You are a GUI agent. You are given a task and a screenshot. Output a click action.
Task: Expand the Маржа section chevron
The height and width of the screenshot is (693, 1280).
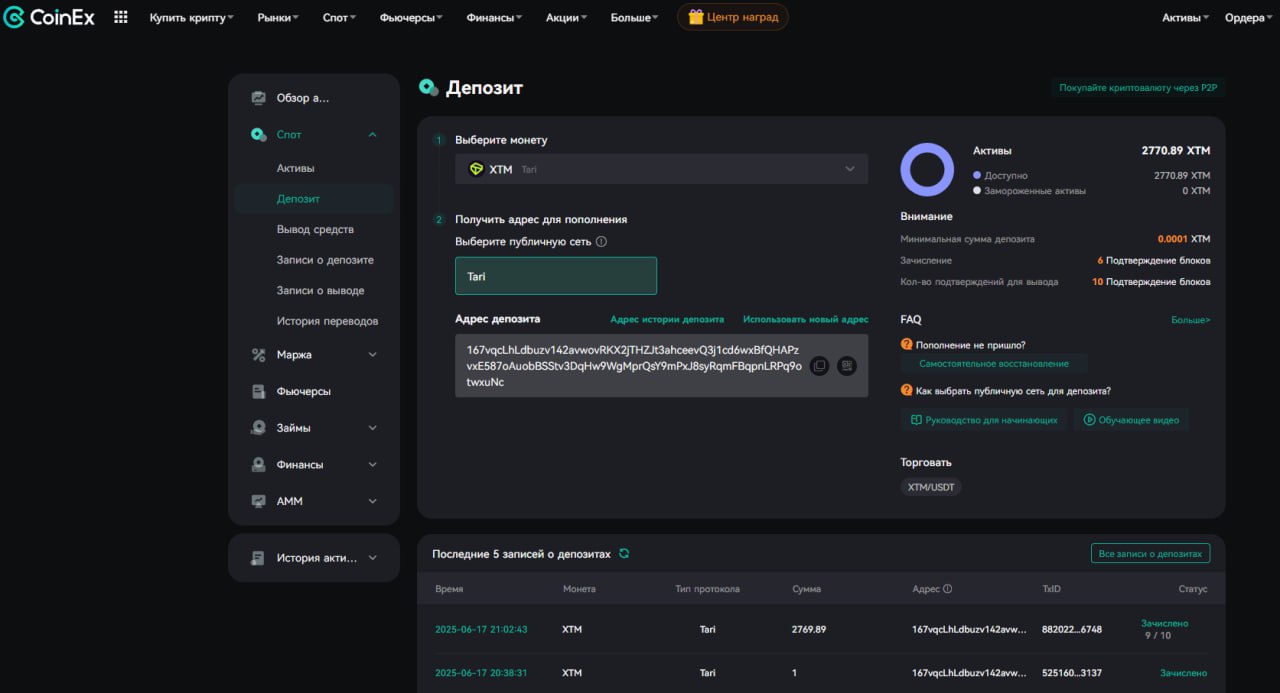[x=372, y=354]
